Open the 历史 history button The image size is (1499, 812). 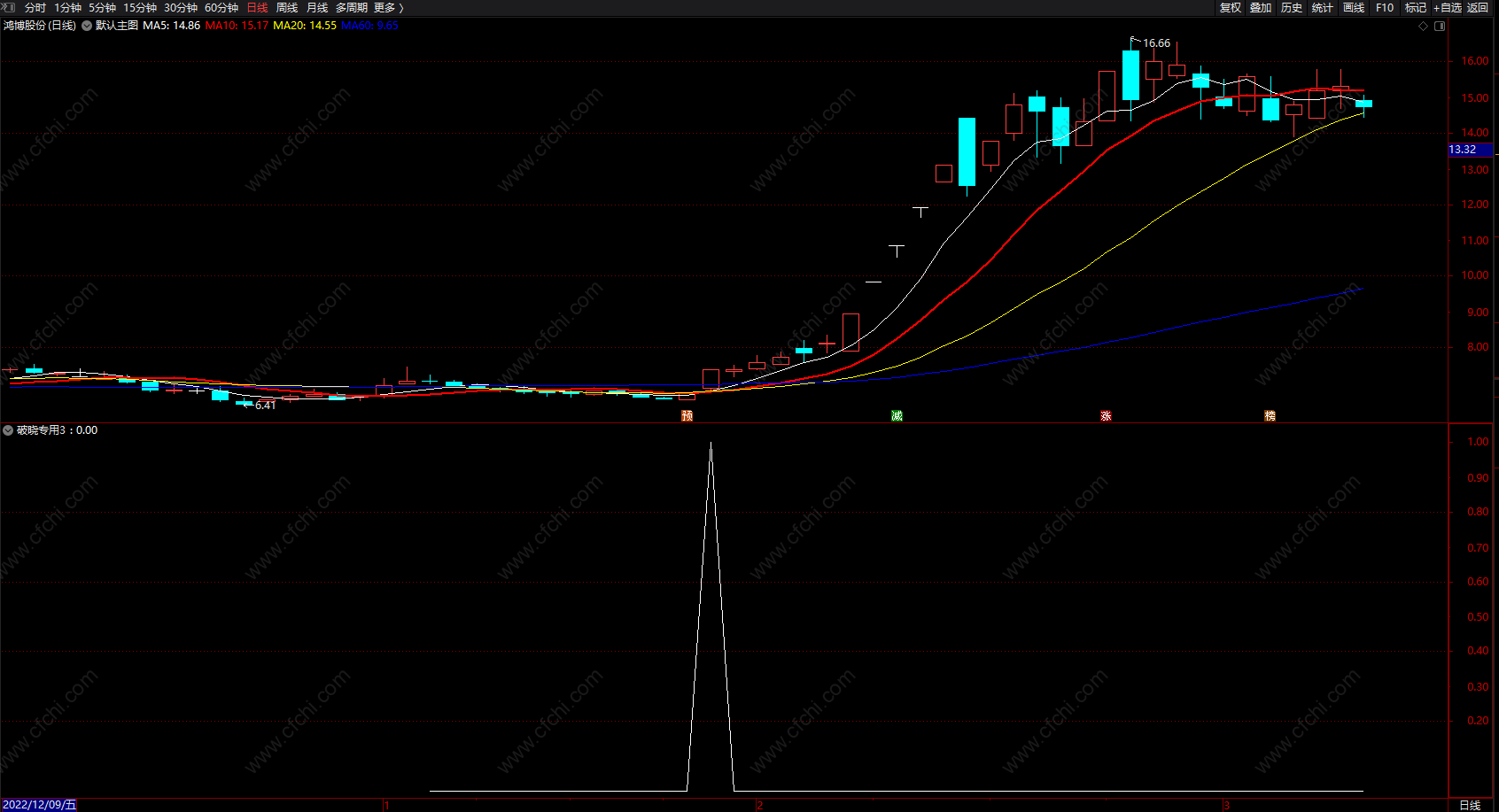(x=1292, y=7)
